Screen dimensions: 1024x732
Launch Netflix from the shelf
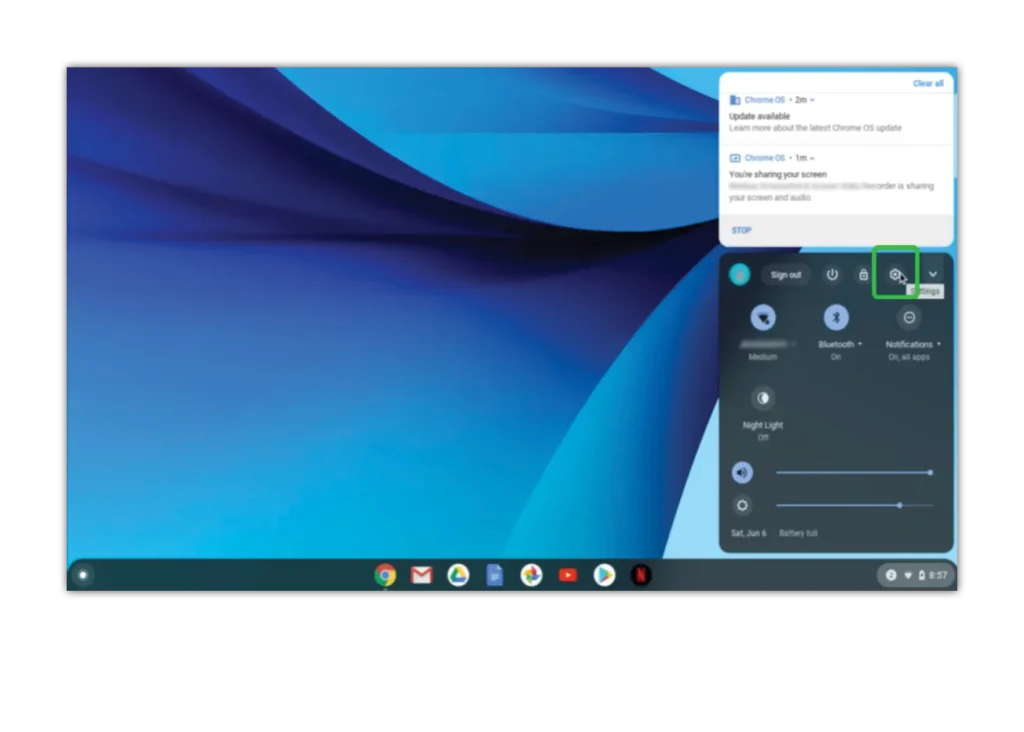click(641, 575)
